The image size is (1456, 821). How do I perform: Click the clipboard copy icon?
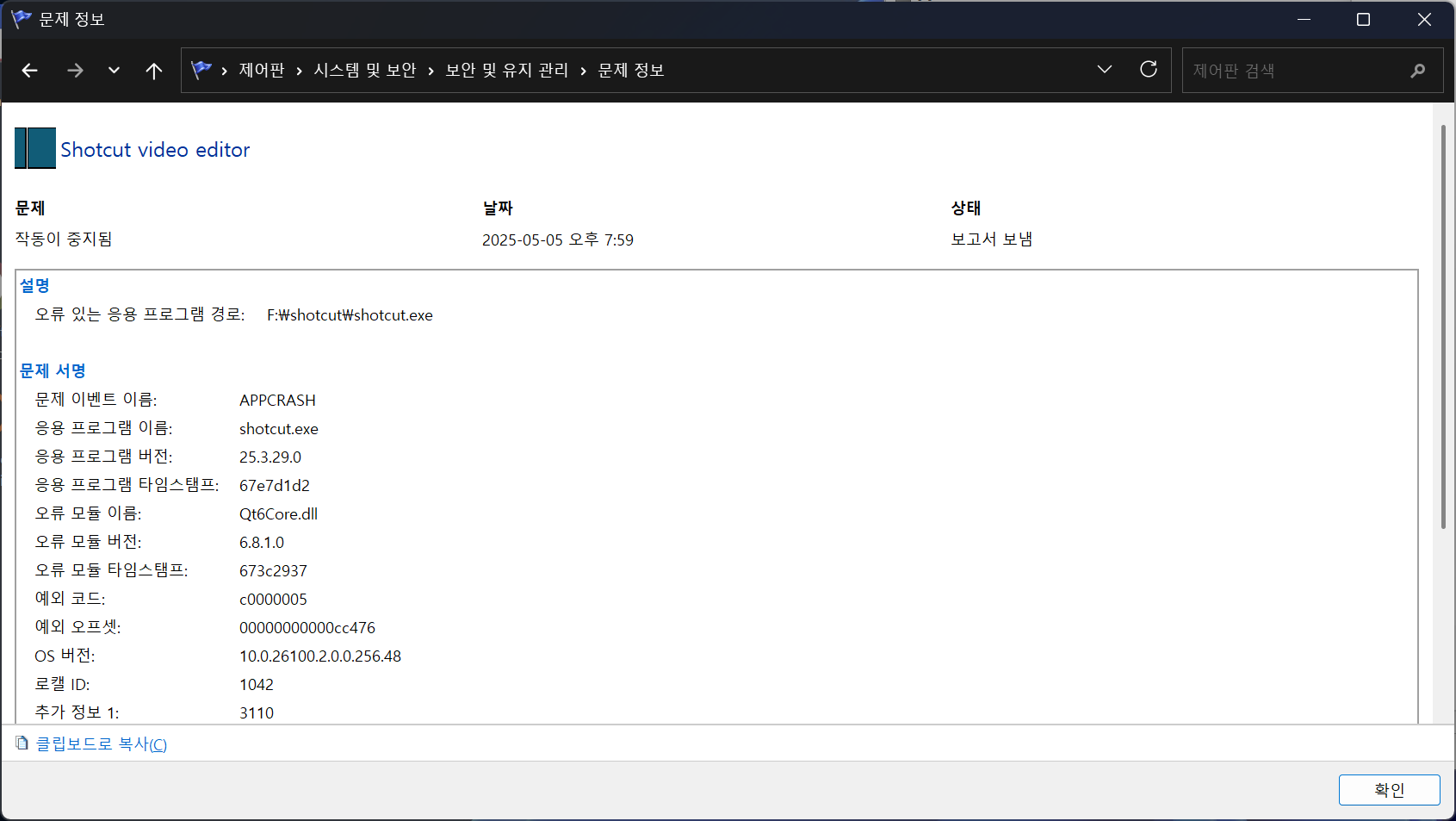tap(22, 743)
